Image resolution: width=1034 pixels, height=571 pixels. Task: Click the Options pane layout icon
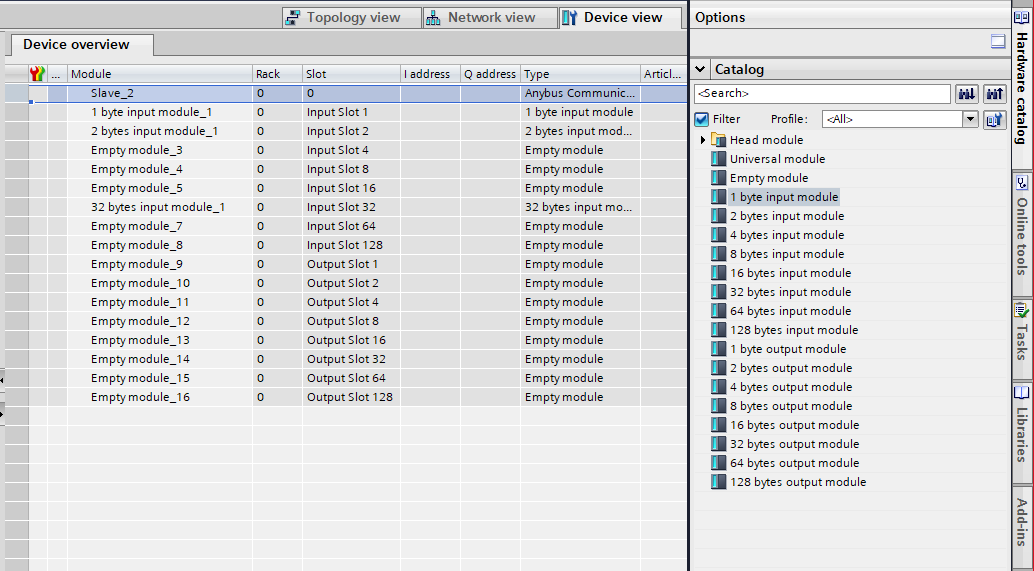pos(998,42)
